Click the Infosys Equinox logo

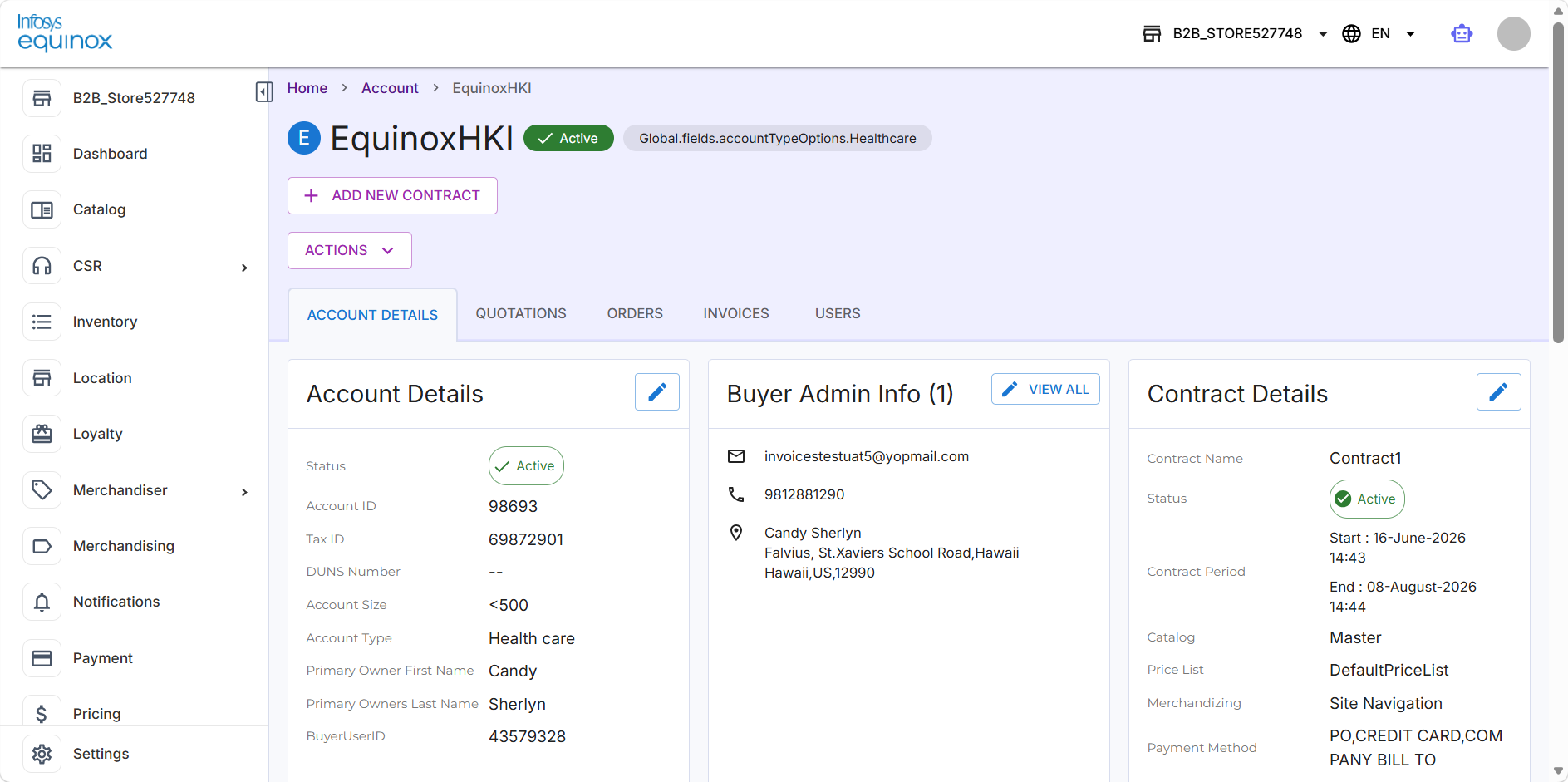point(65,33)
